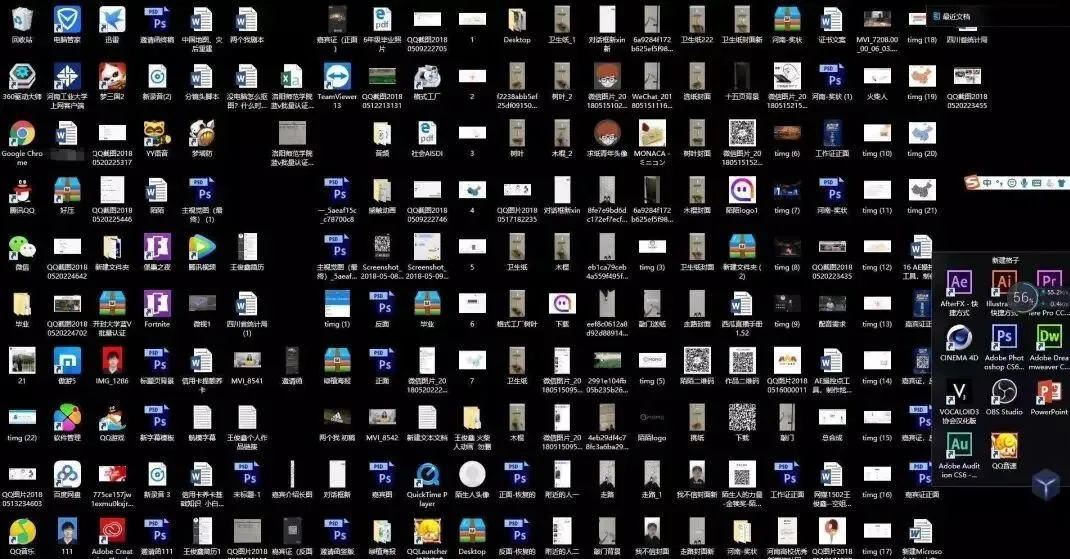Launch AfterFX shortcut in the 新建格子 panel
Viewport: 1070px width, 559px height.
[959, 283]
